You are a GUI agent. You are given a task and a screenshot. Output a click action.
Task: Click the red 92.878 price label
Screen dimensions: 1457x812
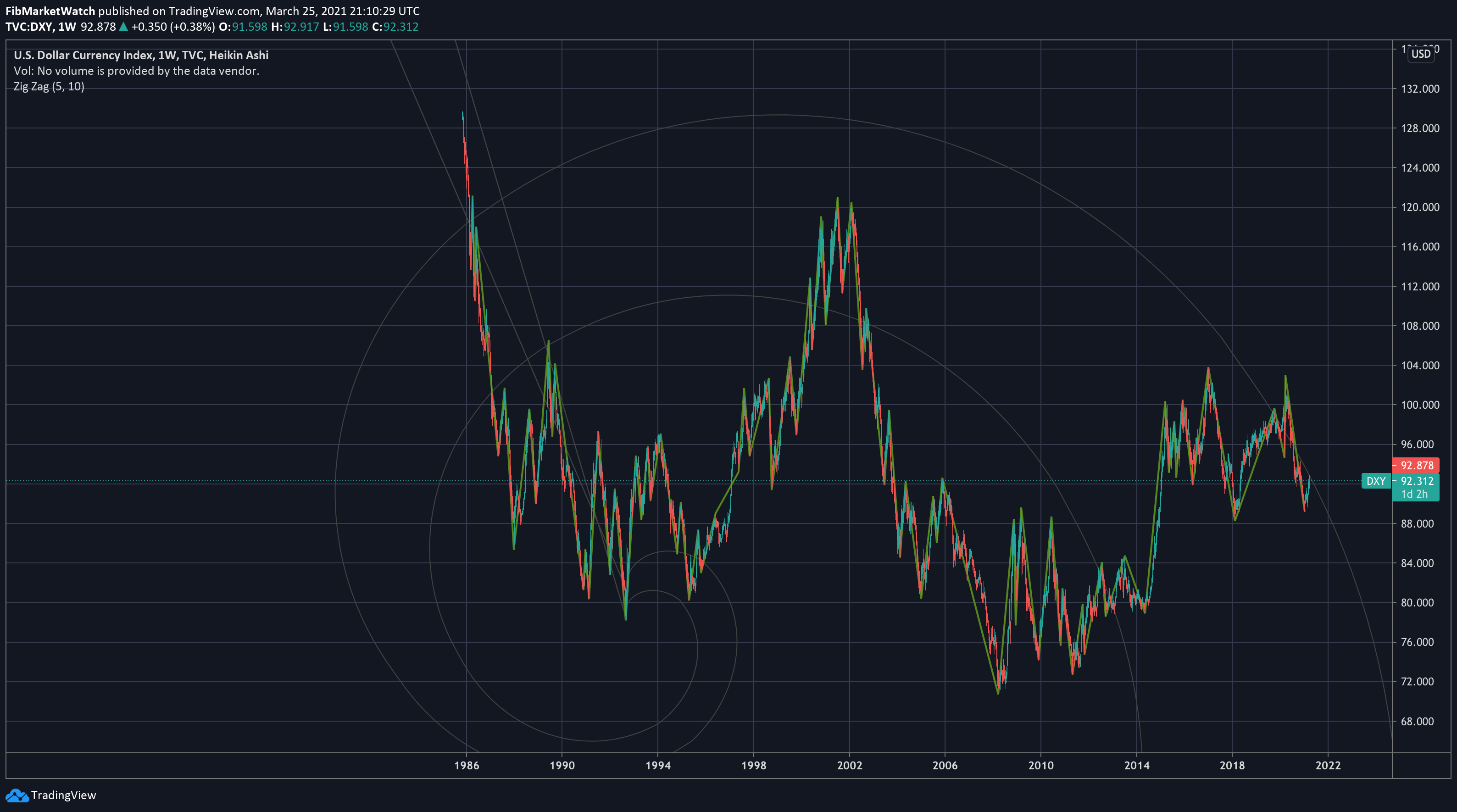tap(1416, 465)
